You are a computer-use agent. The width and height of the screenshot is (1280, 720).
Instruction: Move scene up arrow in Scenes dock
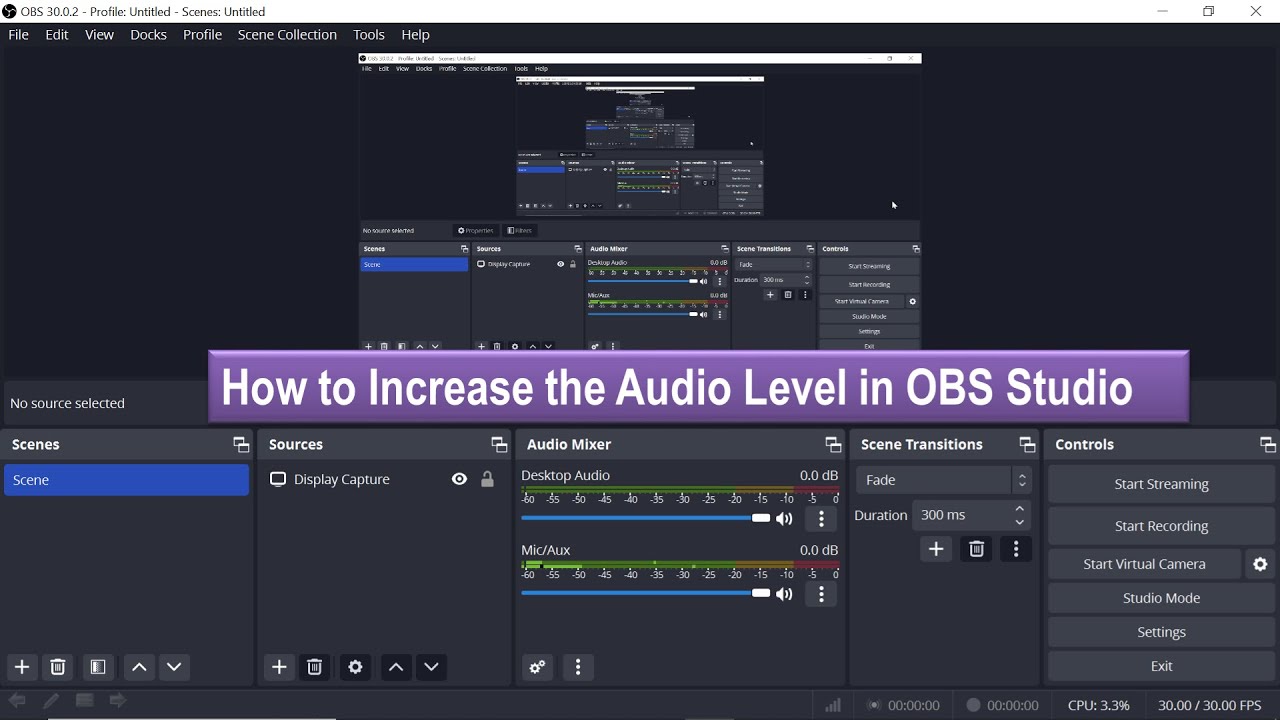point(139,667)
